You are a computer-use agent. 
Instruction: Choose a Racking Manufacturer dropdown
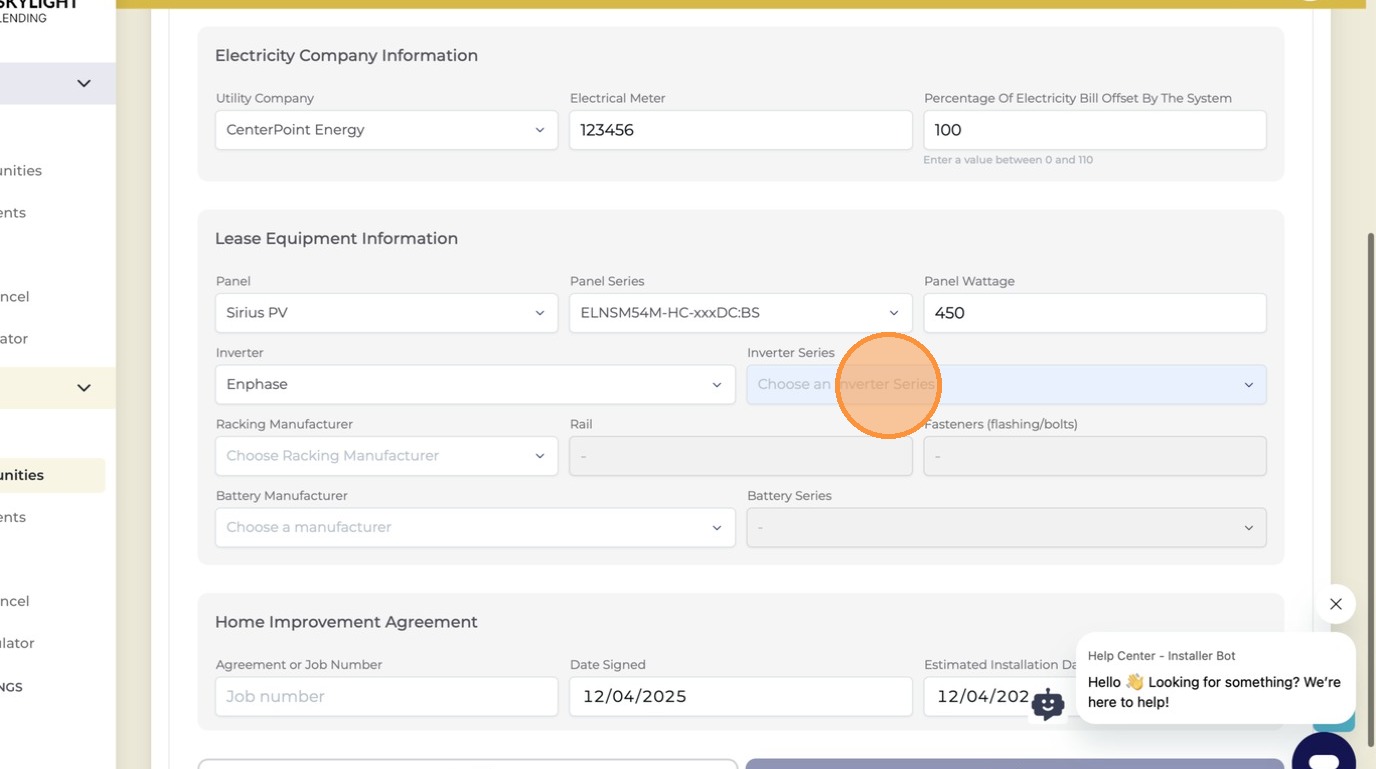(386, 456)
